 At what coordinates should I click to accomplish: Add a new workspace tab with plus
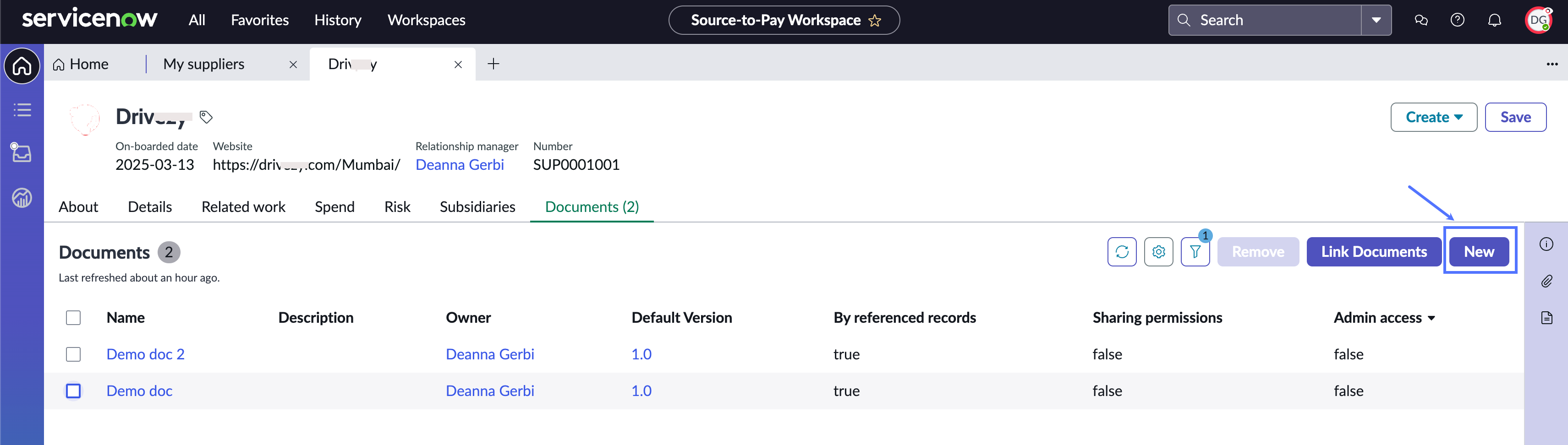pyautogui.click(x=493, y=63)
